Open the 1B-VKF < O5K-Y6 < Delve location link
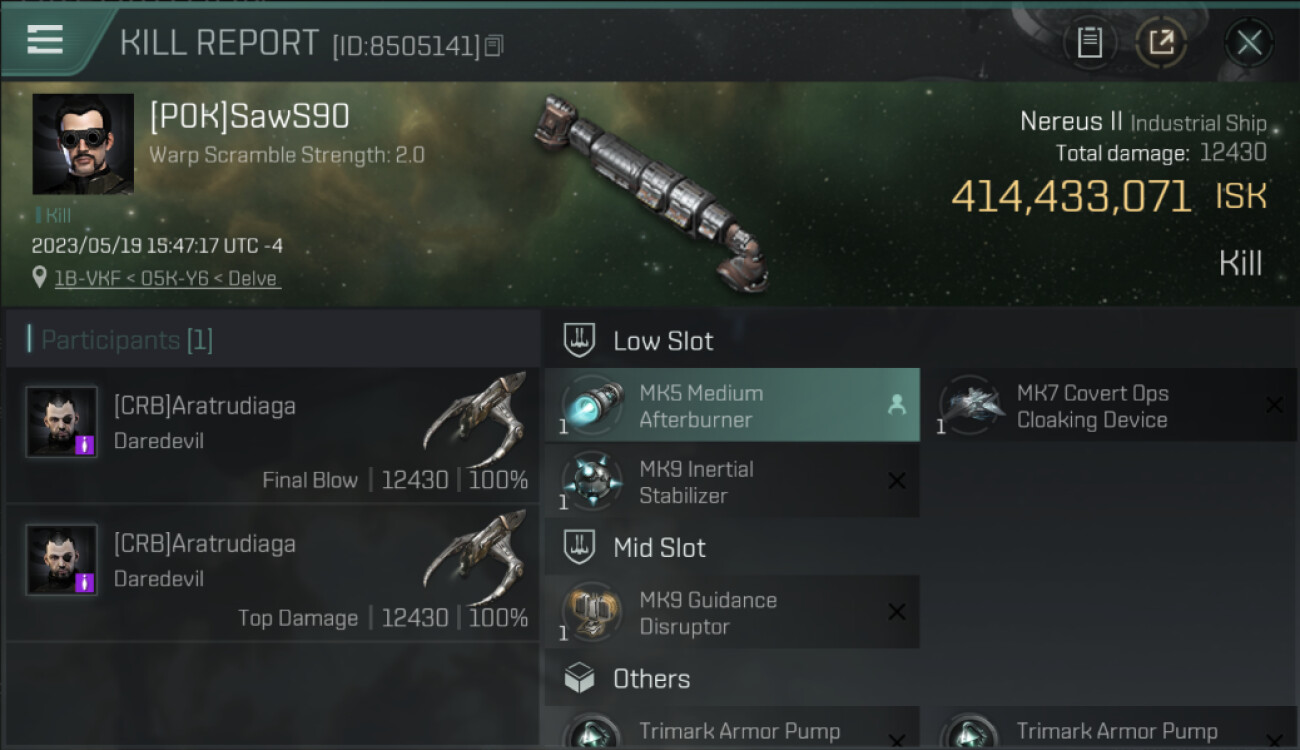 pyautogui.click(x=167, y=279)
